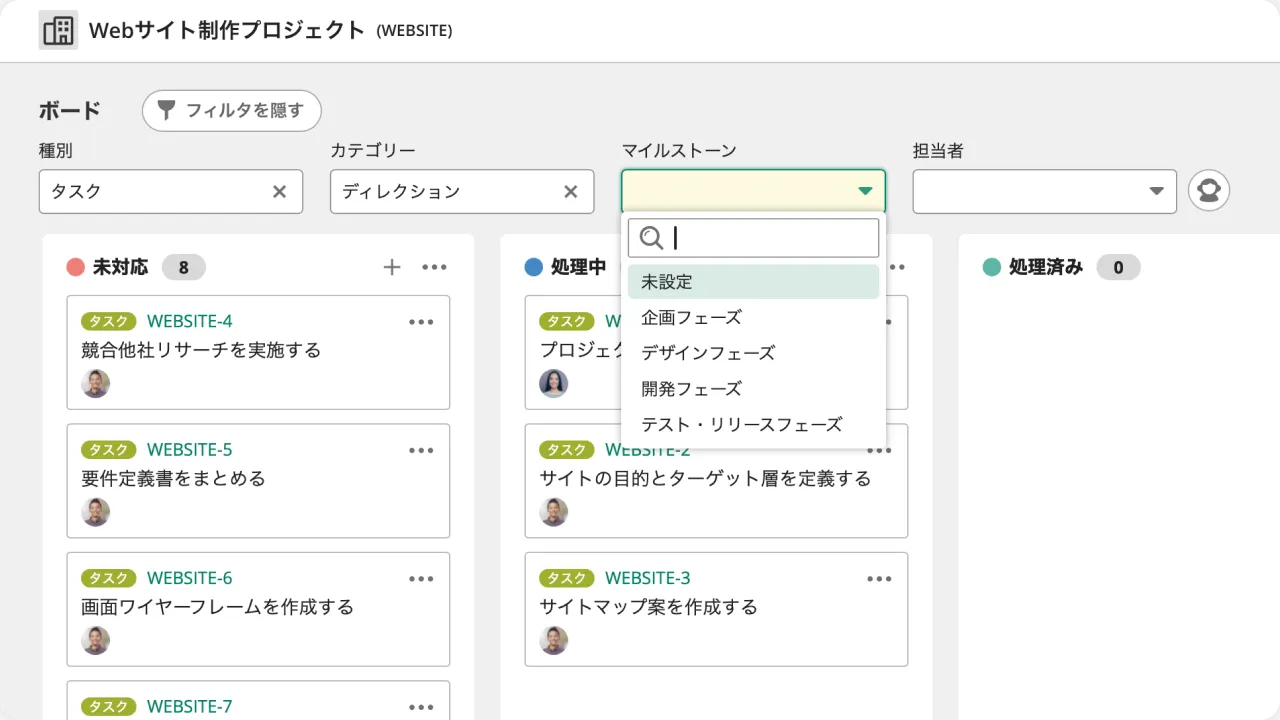
Task: Open 未対応 column more options menu
Action: pyautogui.click(x=434, y=267)
